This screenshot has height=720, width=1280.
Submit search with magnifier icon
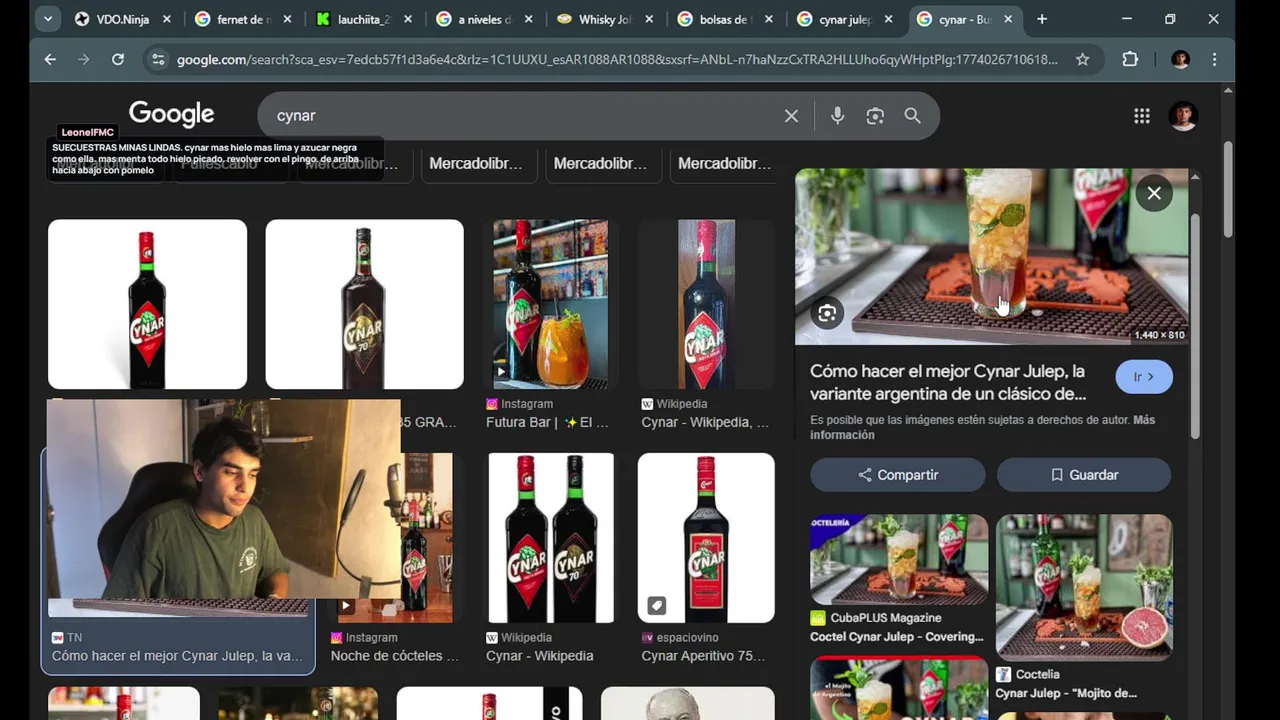(912, 115)
